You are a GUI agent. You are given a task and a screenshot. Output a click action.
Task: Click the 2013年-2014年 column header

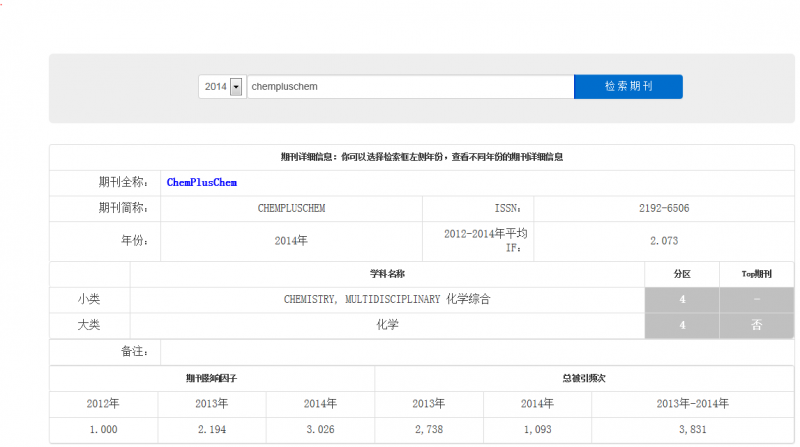click(692, 404)
